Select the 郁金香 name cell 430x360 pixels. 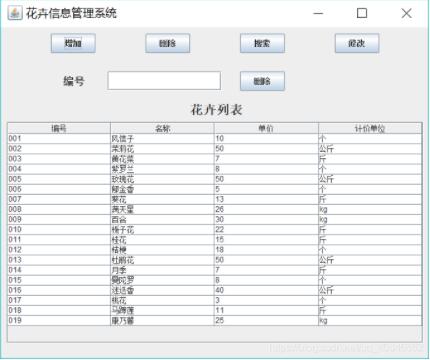click(162, 189)
